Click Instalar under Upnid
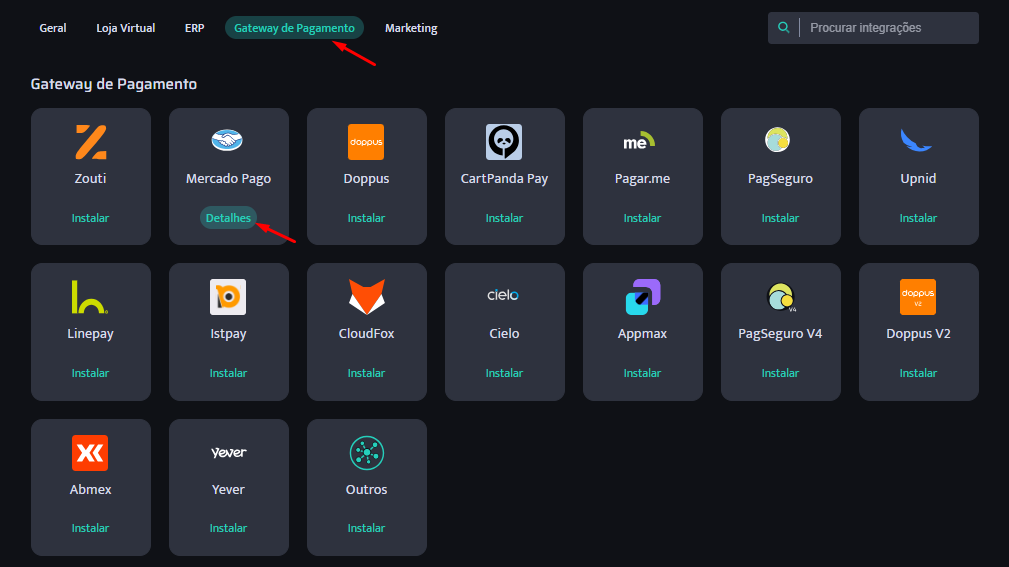 click(x=918, y=218)
